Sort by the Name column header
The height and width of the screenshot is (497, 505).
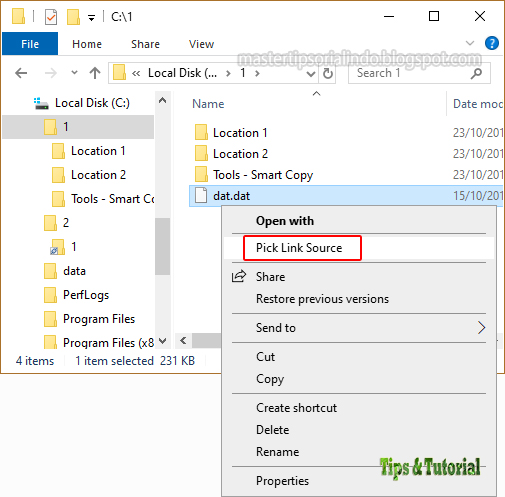(208, 104)
